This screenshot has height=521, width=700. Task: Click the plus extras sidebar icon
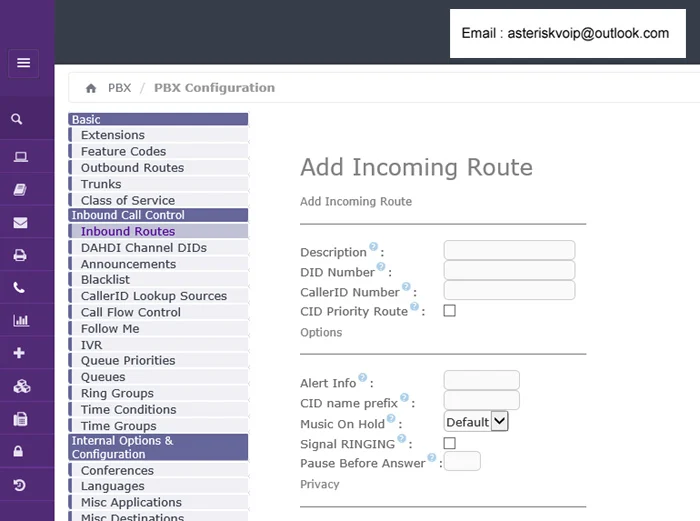pos(19,353)
